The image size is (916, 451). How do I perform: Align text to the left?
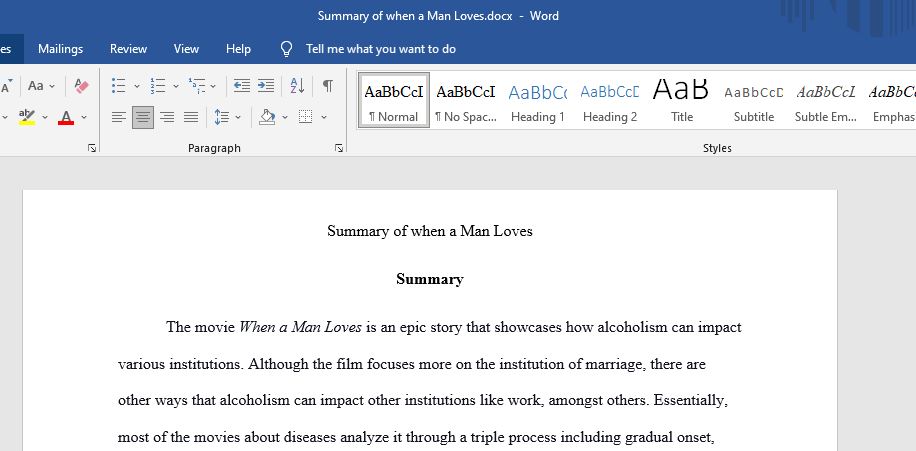tap(119, 117)
